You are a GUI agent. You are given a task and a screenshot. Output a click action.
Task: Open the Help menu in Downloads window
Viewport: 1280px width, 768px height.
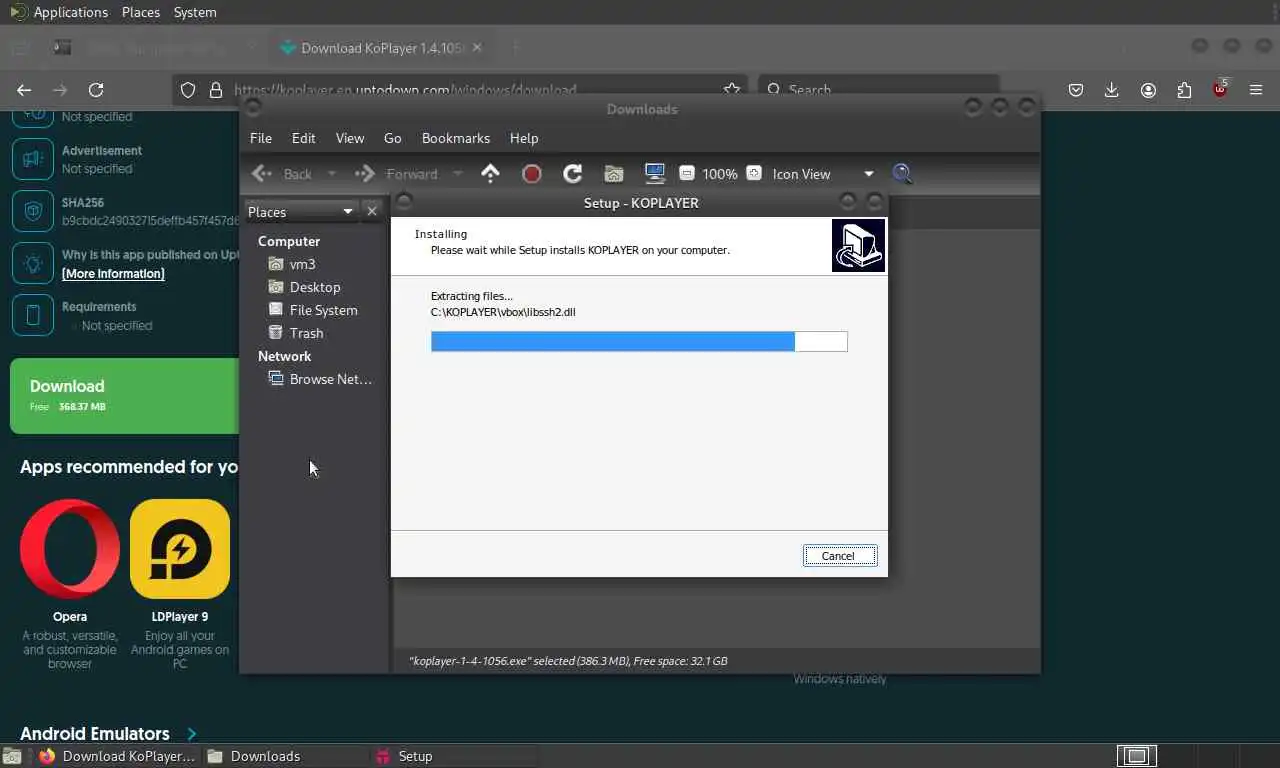(524, 138)
